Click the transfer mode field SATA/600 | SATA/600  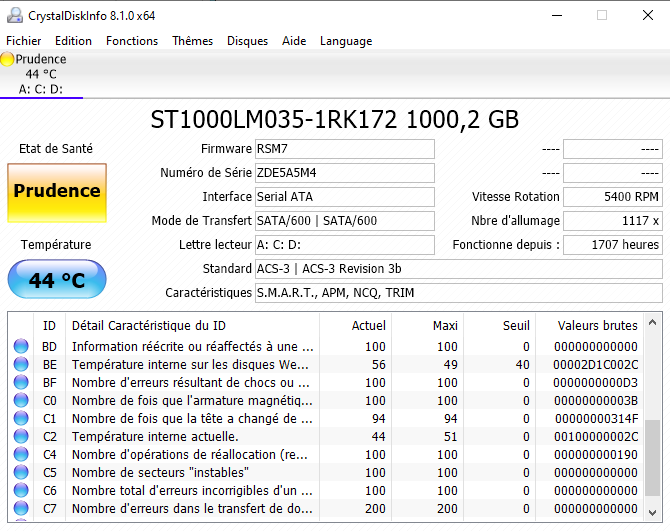[345, 221]
